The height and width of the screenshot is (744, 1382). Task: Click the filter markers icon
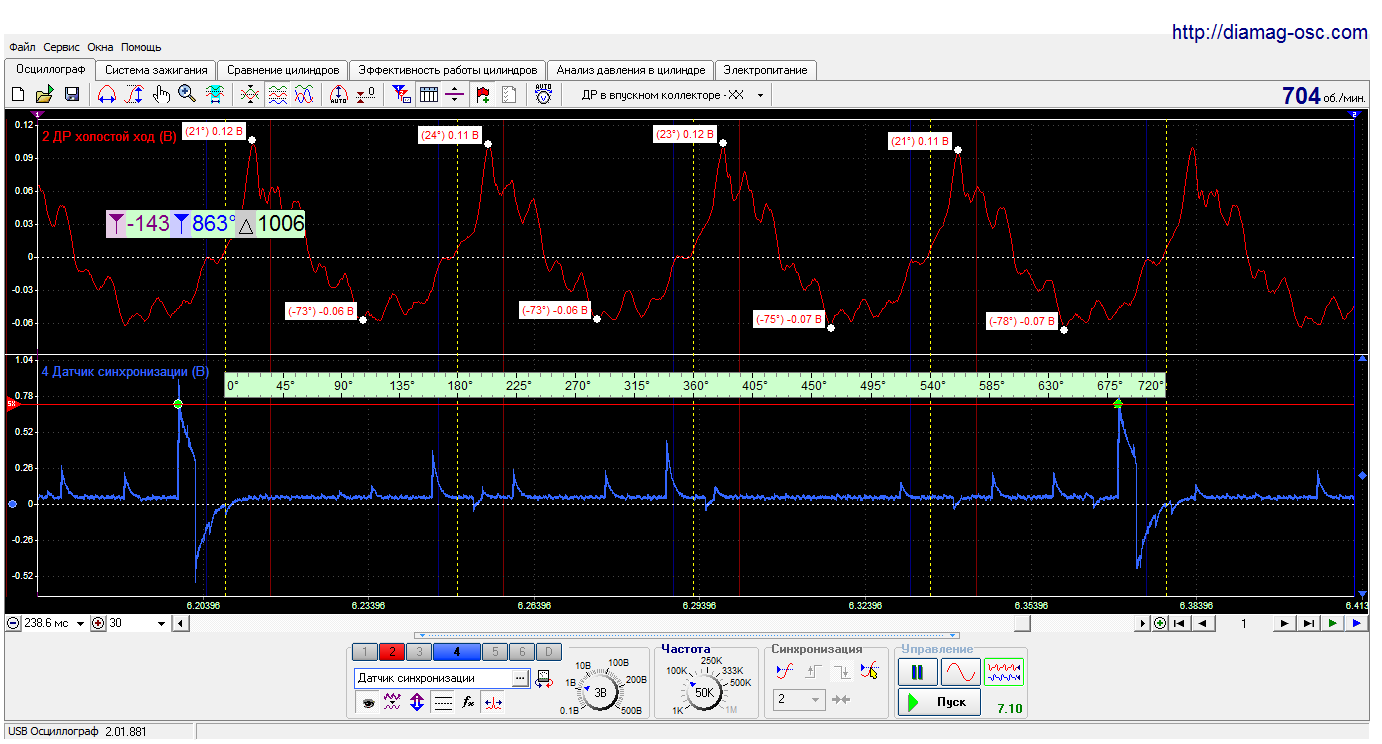tap(401, 95)
